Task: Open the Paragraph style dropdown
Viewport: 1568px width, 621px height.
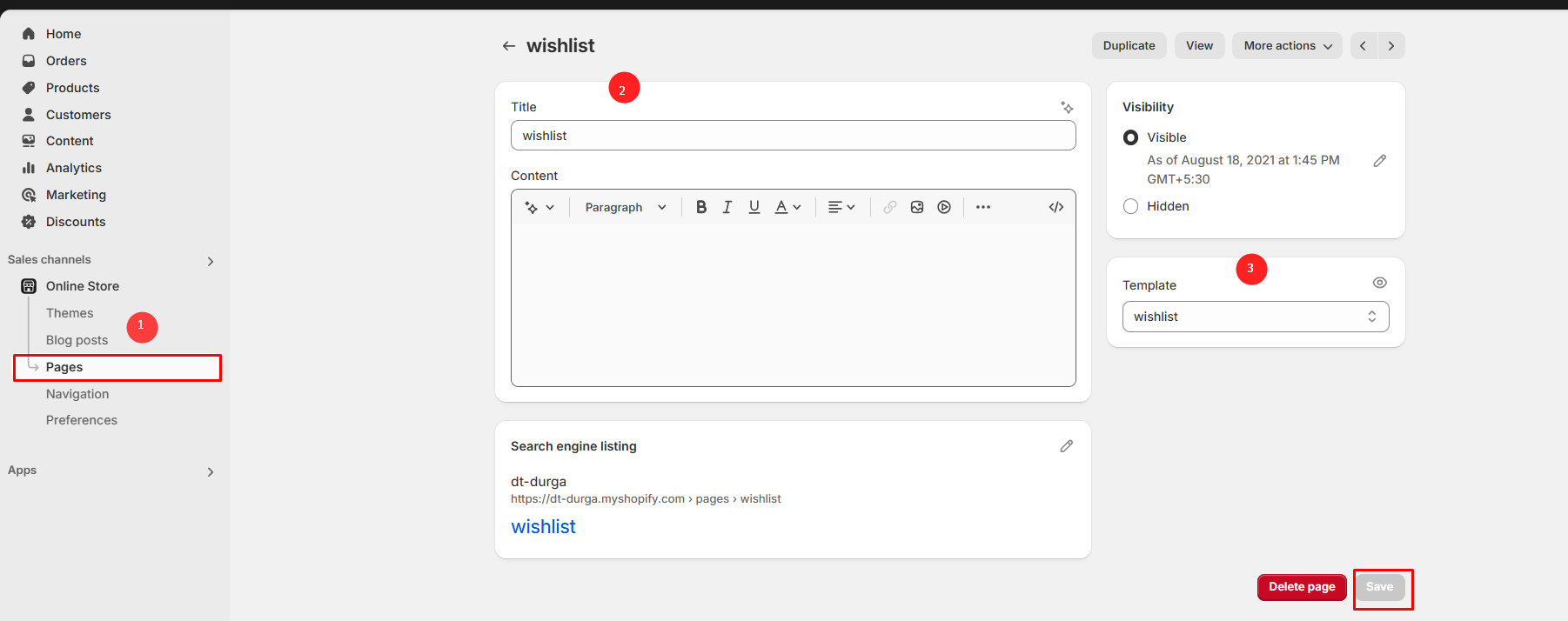Action: click(x=625, y=207)
